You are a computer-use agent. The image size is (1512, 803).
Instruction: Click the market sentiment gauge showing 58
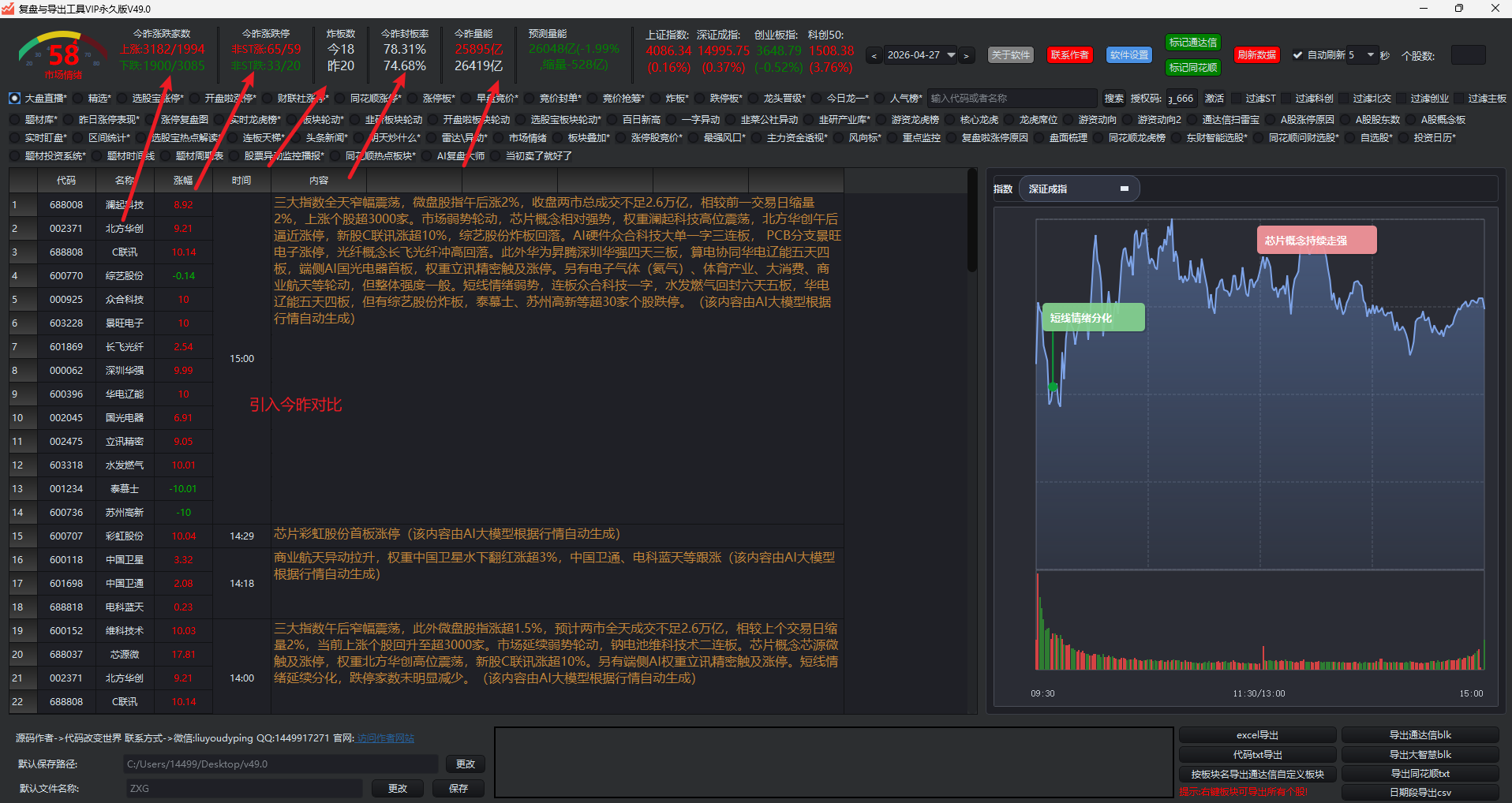63,55
